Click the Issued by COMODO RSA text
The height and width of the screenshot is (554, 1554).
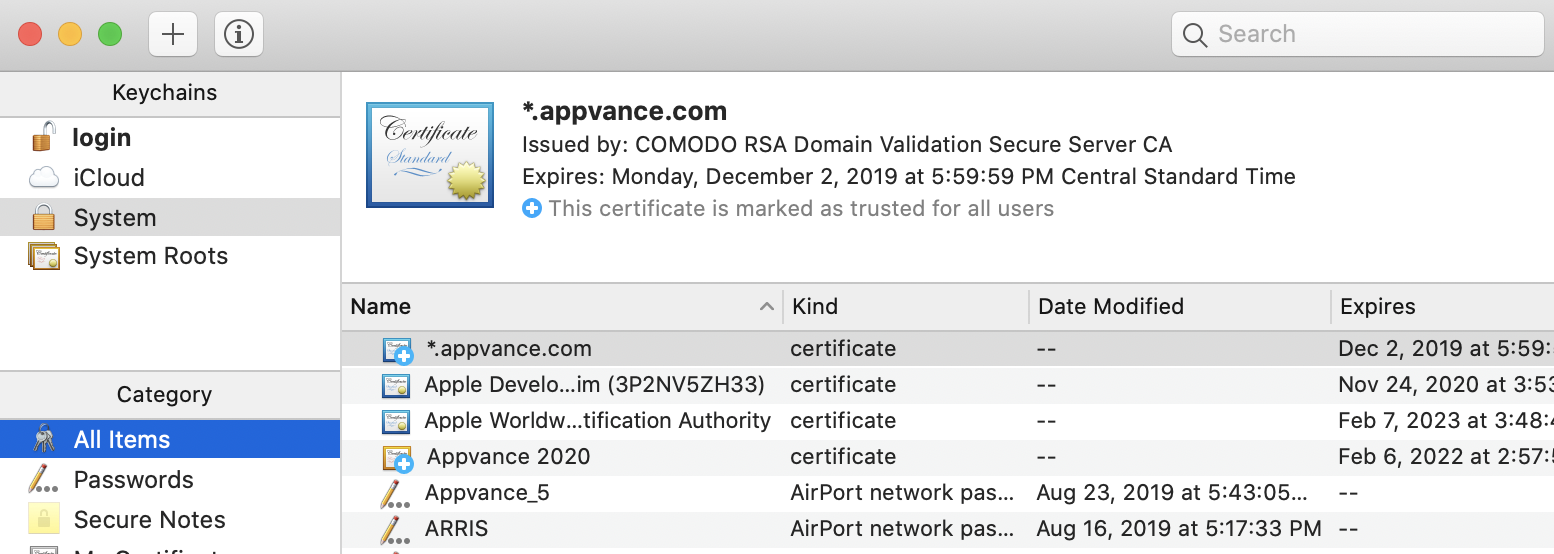pos(847,145)
